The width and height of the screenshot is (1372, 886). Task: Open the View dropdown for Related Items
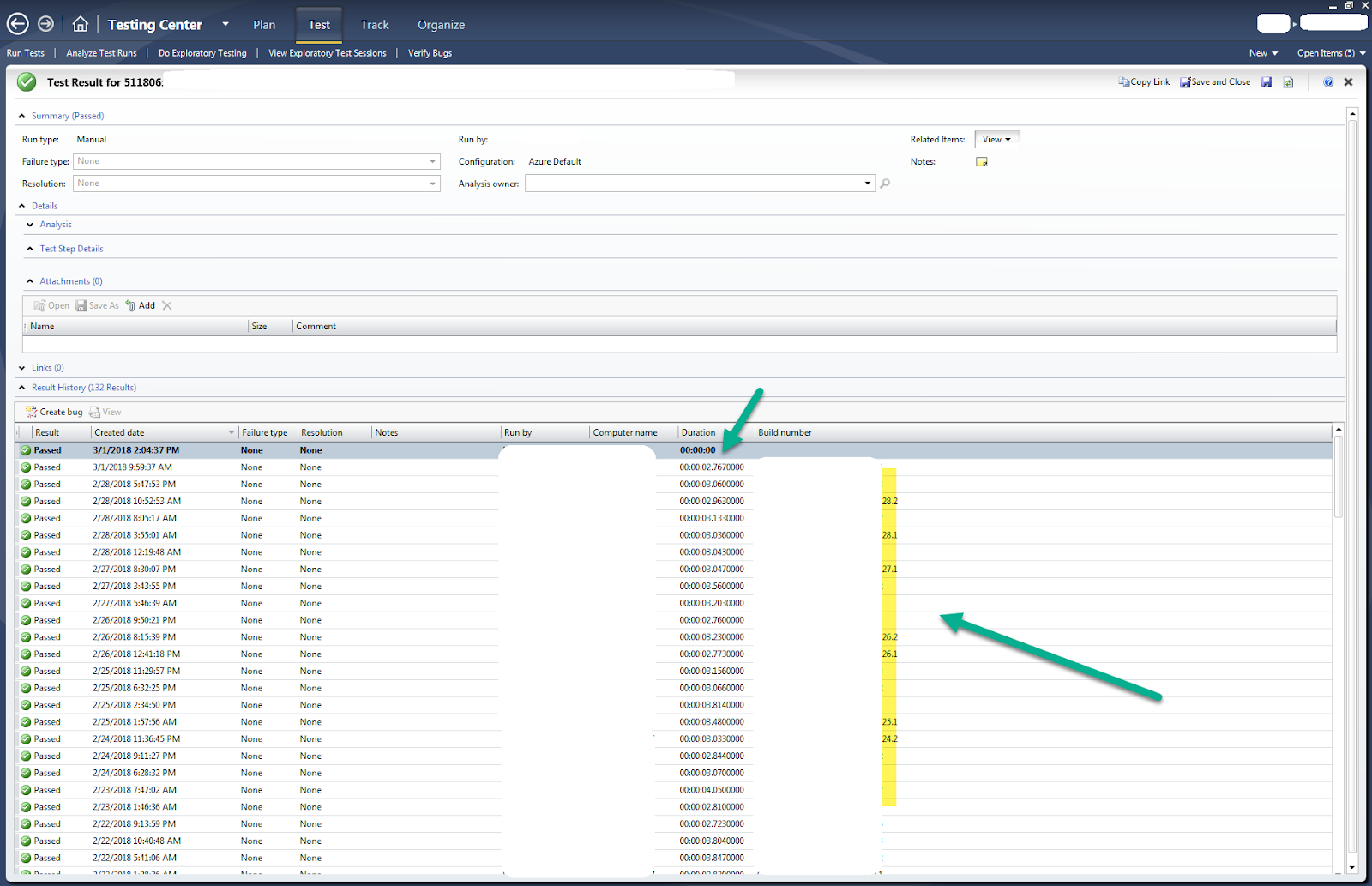996,138
